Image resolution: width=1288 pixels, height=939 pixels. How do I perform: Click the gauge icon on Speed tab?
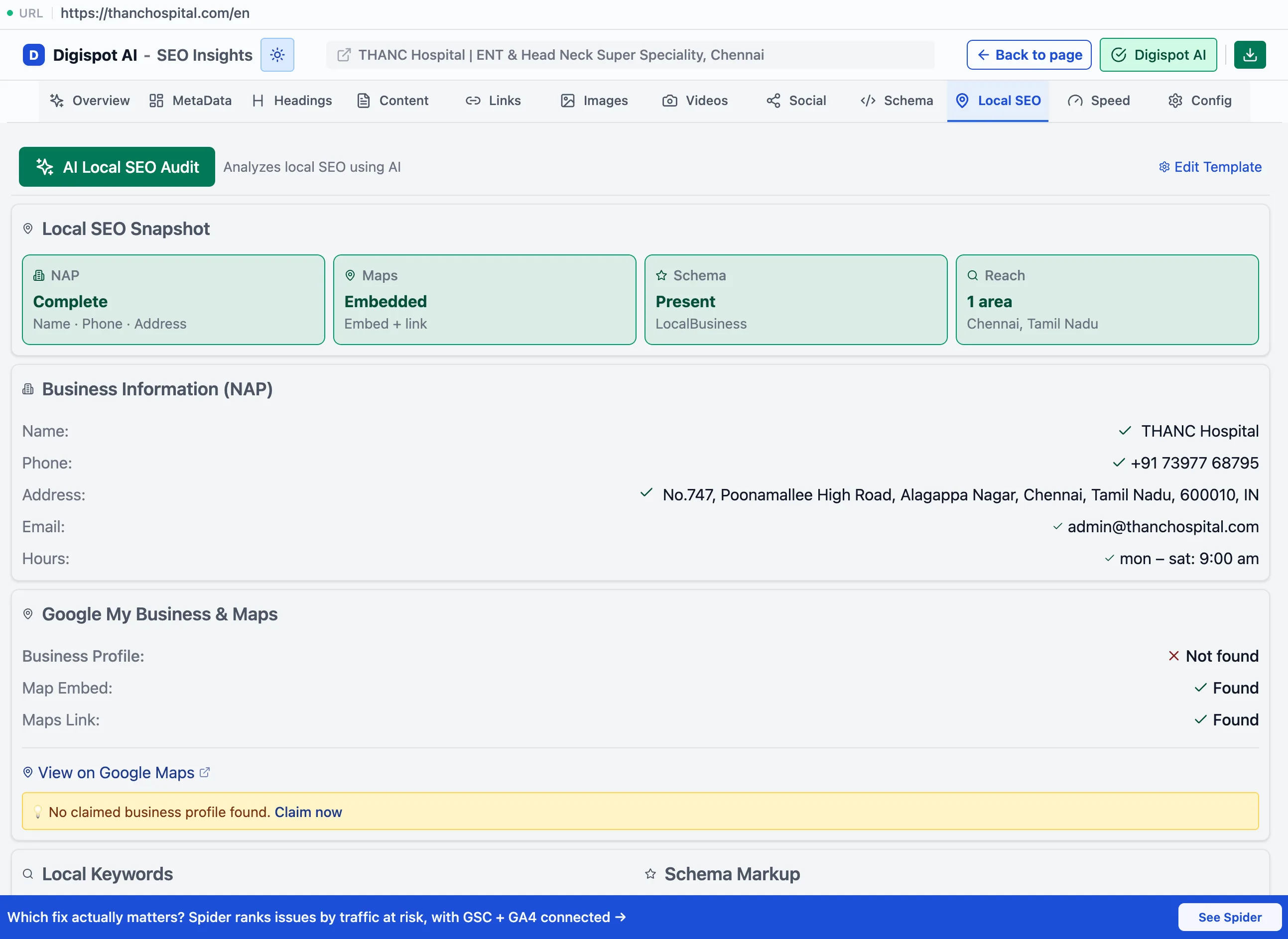pos(1075,101)
